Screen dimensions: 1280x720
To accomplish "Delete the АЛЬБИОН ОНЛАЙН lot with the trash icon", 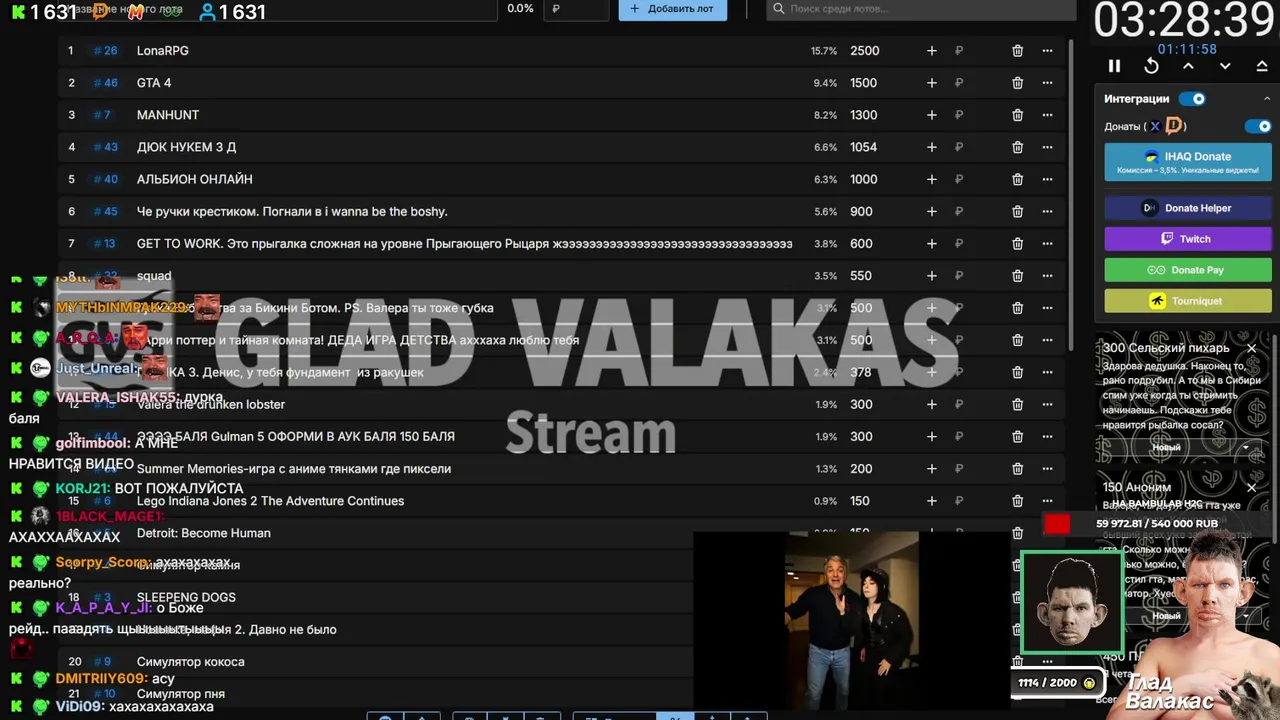I will pyautogui.click(x=1017, y=179).
